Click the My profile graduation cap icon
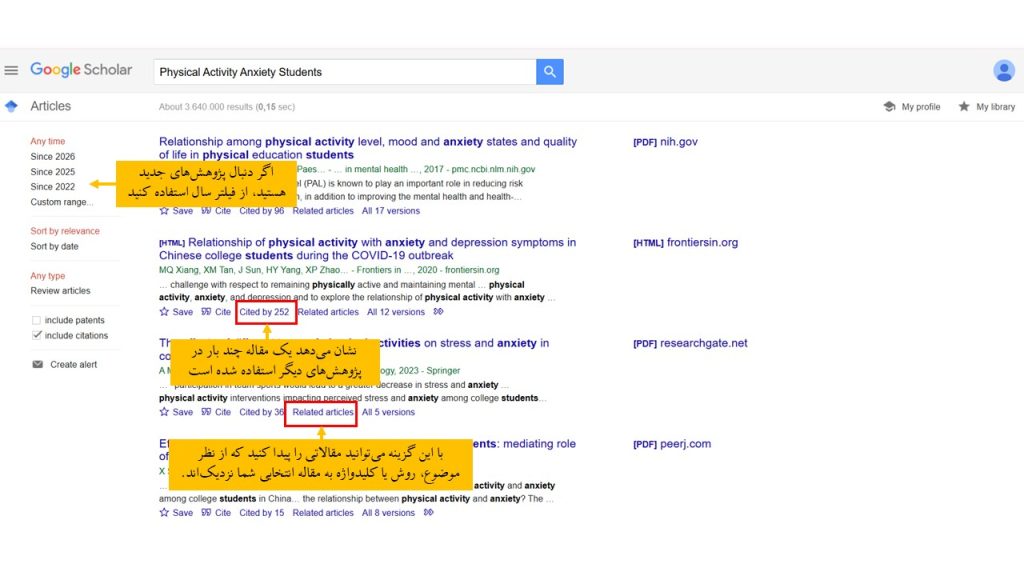This screenshot has height=576, width=1024. (889, 106)
